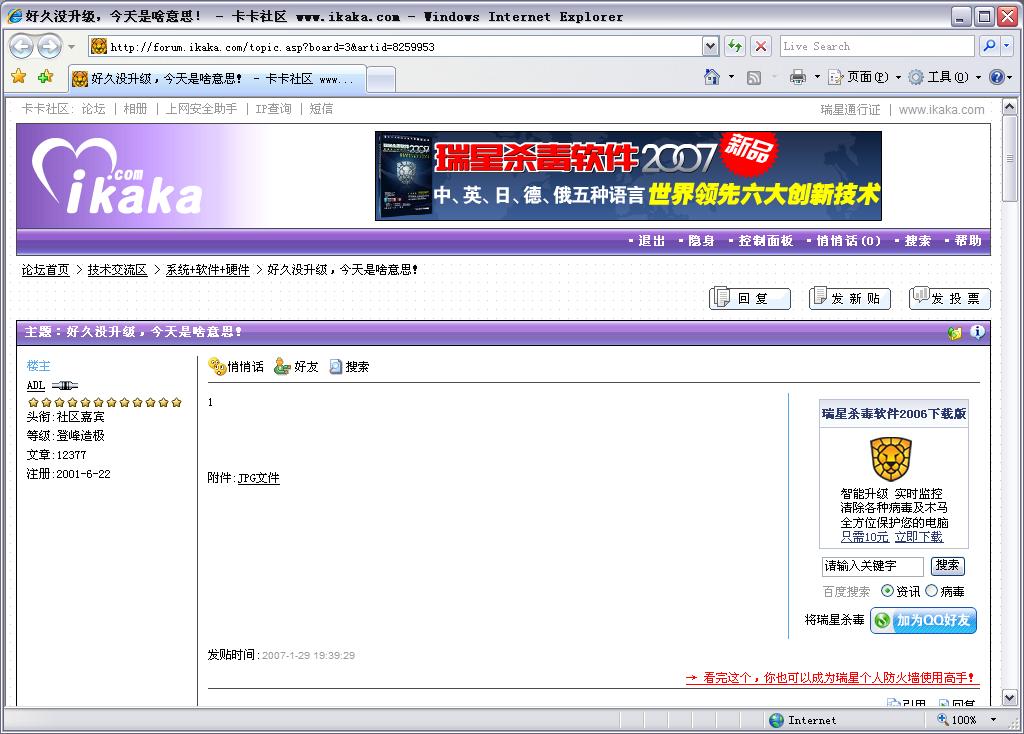The height and width of the screenshot is (734, 1024).
Task: Start search with the magnifier icon
Action: pos(989,46)
